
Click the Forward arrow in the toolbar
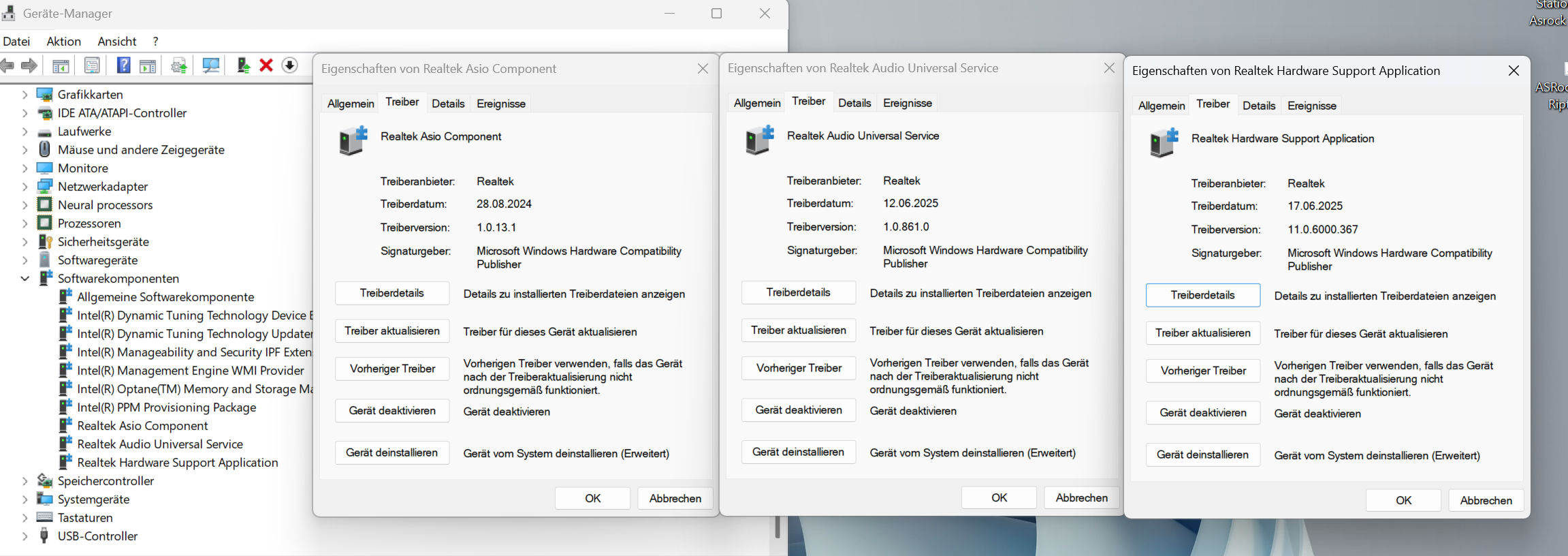[x=29, y=65]
